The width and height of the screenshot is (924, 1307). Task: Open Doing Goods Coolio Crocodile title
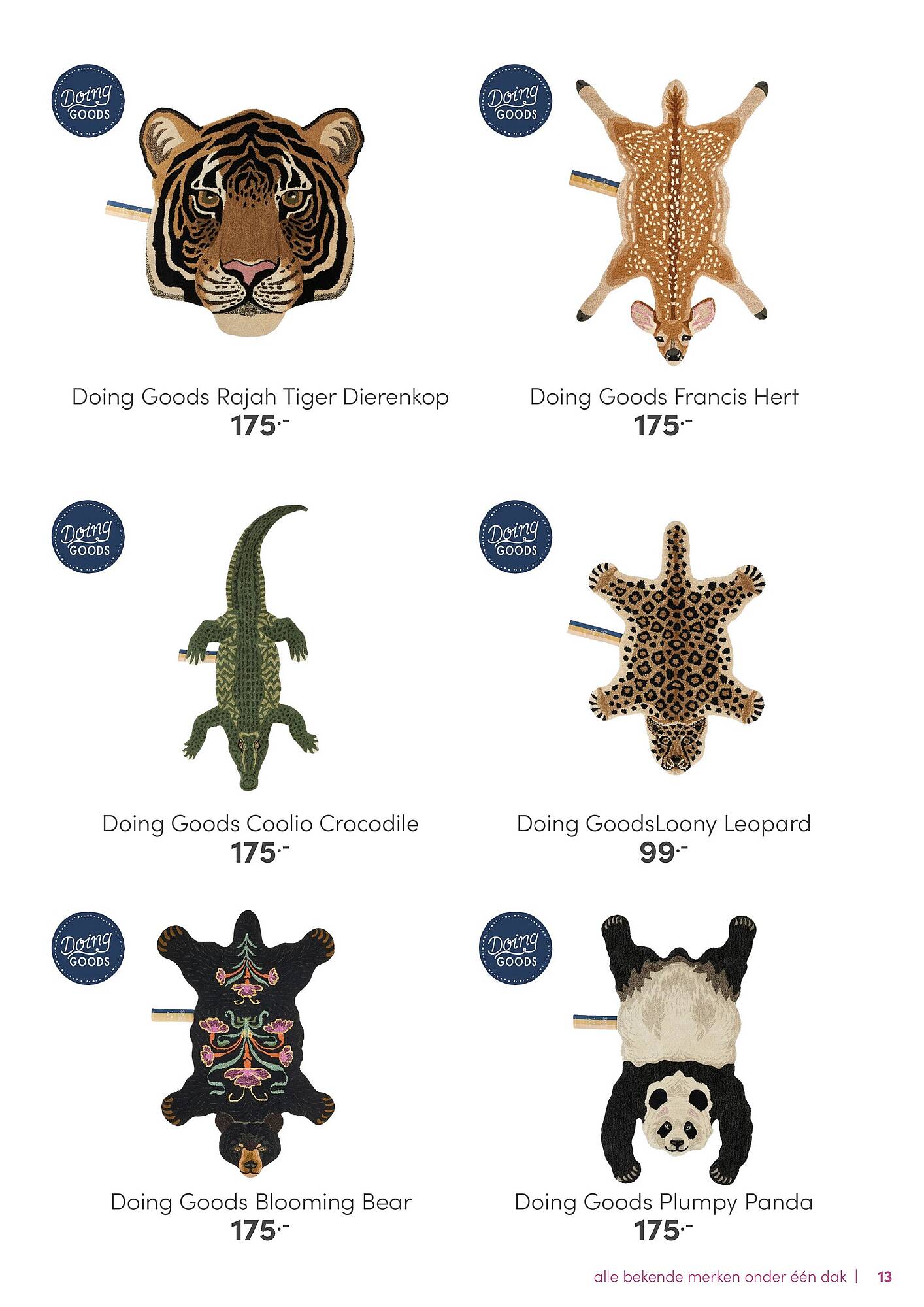pos(260,823)
